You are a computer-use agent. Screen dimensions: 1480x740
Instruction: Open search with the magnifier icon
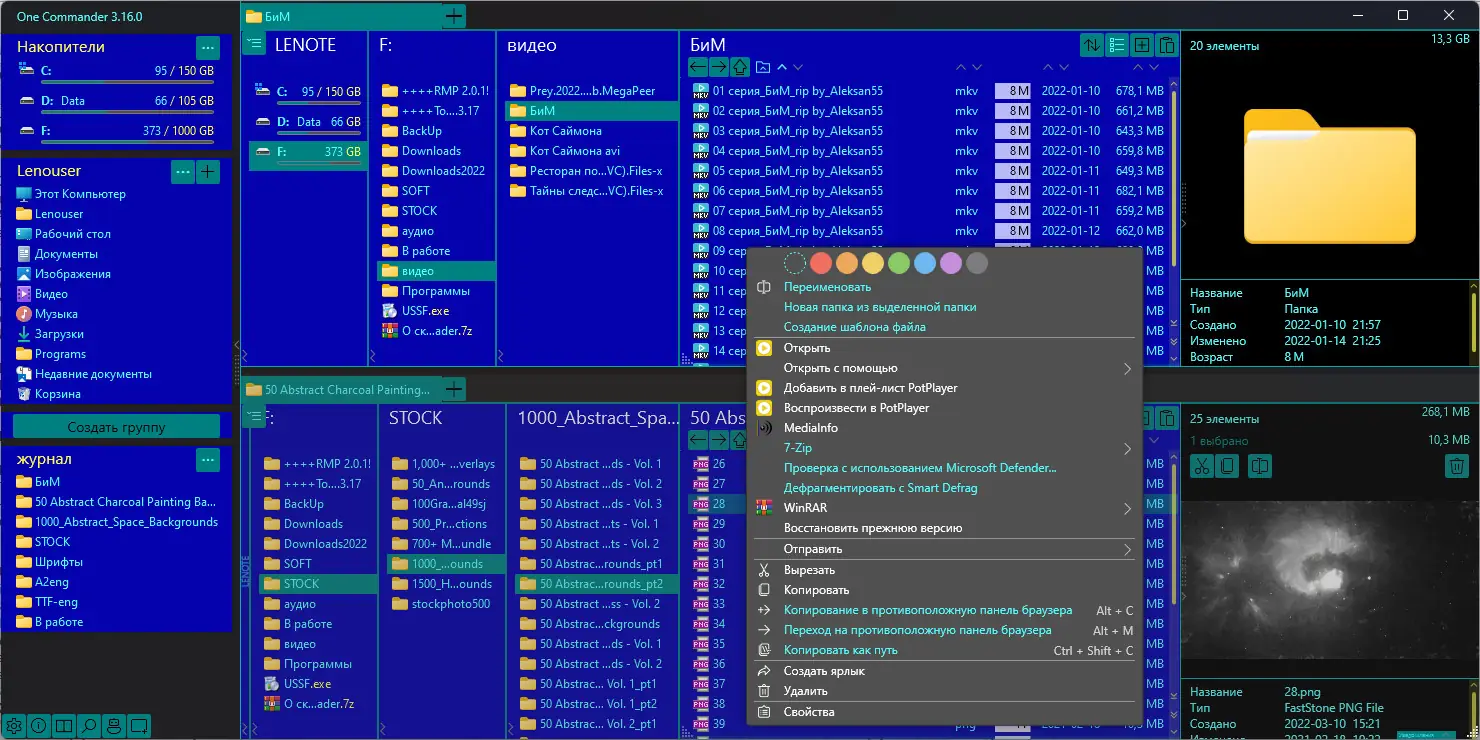point(89,725)
